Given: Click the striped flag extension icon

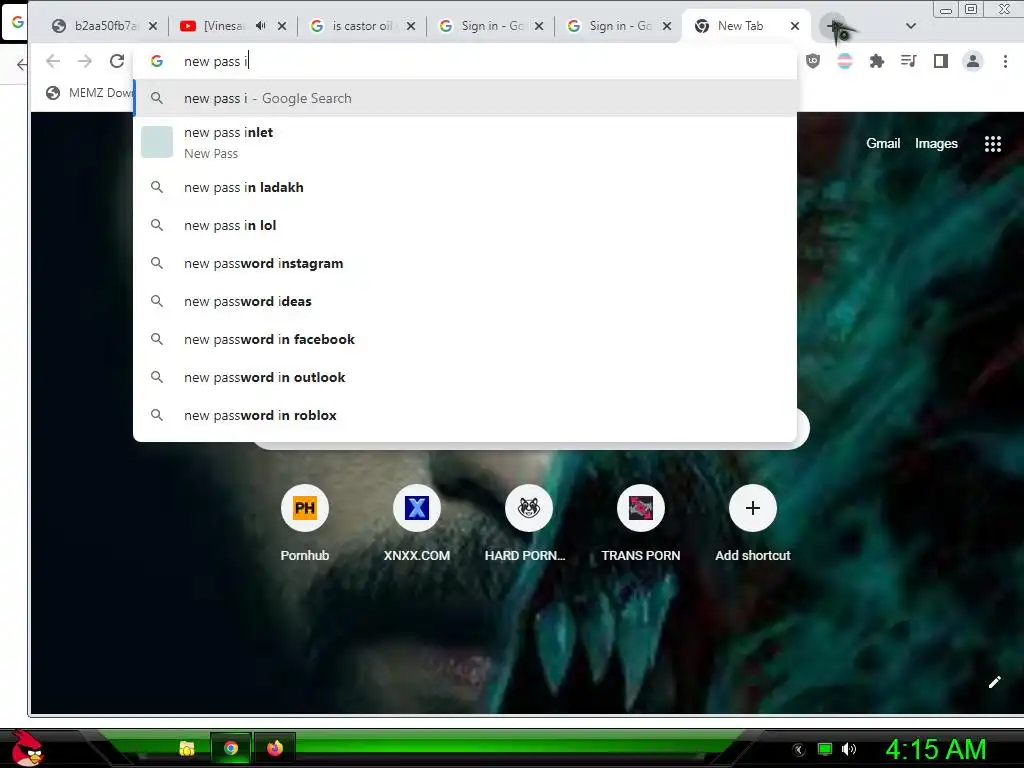Looking at the screenshot, I should tap(845, 61).
